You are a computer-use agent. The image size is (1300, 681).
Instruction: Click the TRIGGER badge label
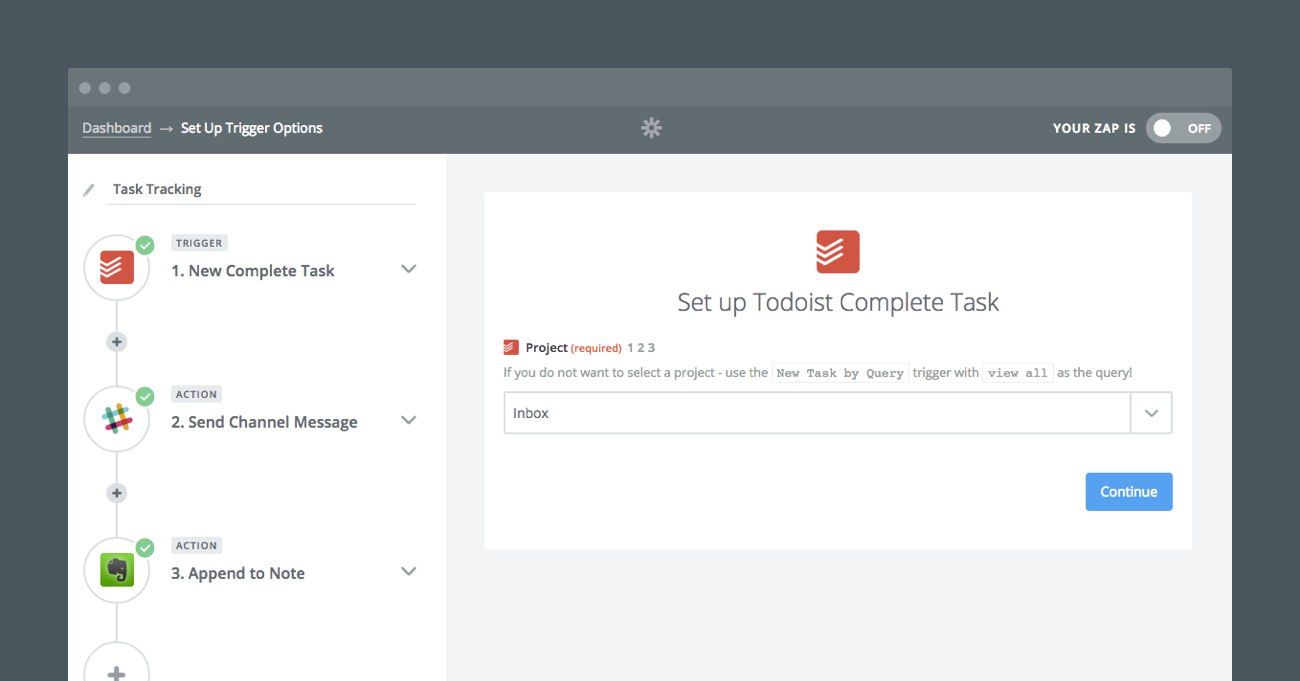(199, 243)
